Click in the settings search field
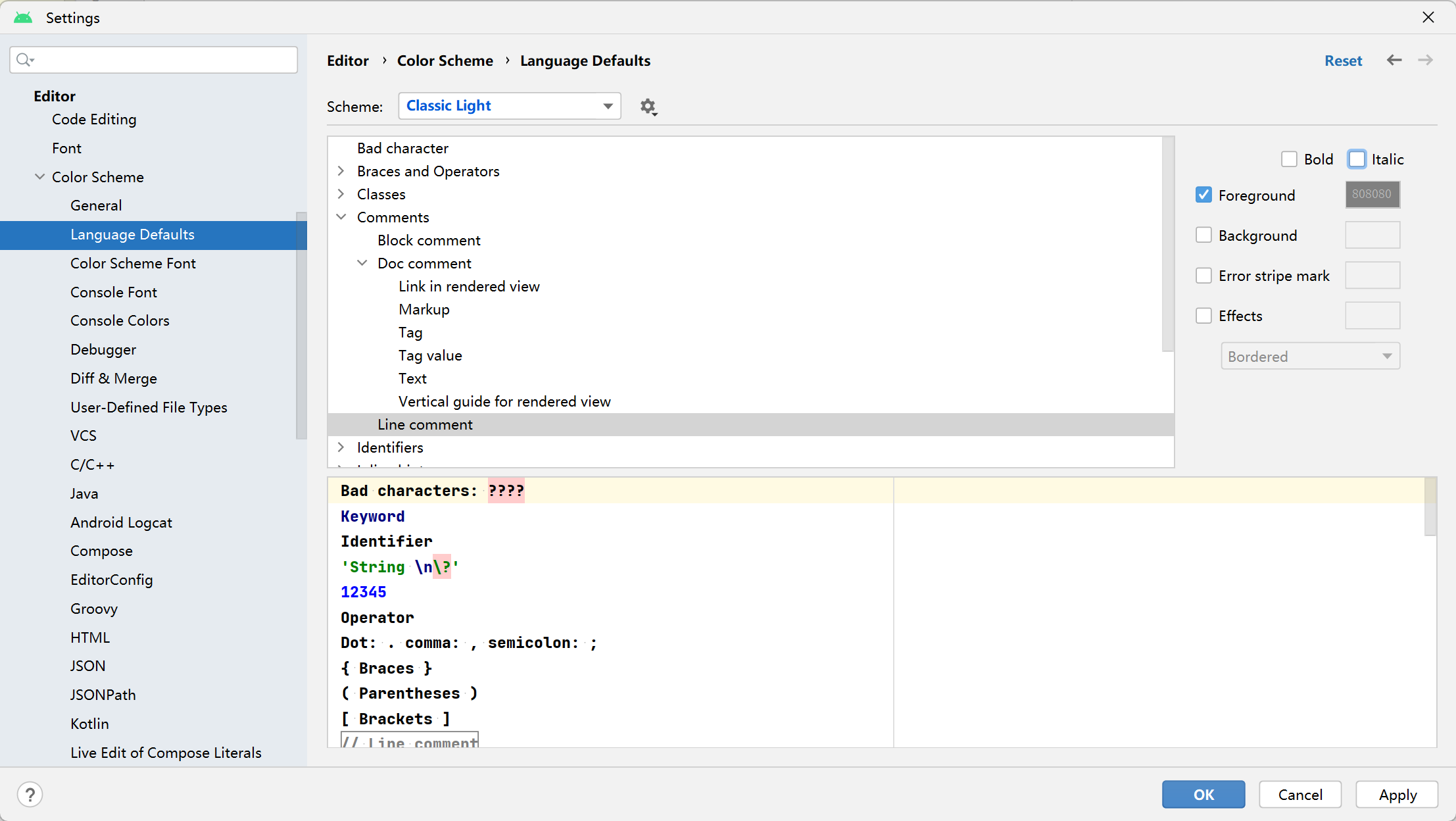 click(154, 60)
